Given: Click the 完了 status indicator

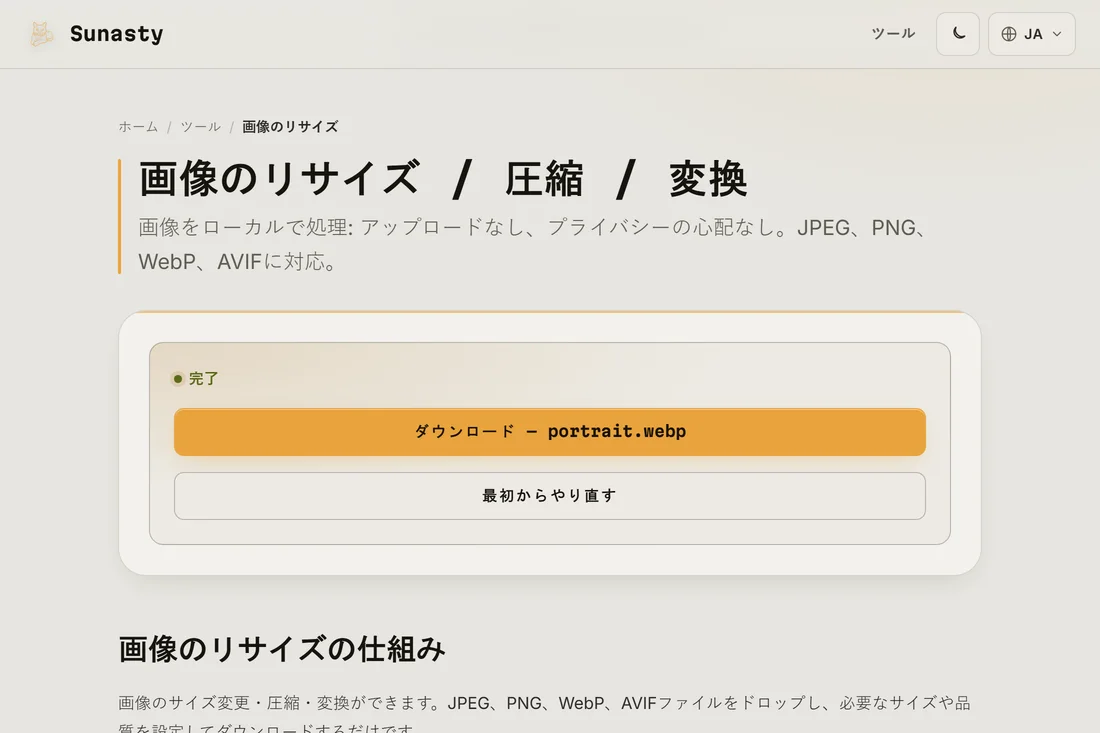Looking at the screenshot, I should [196, 379].
